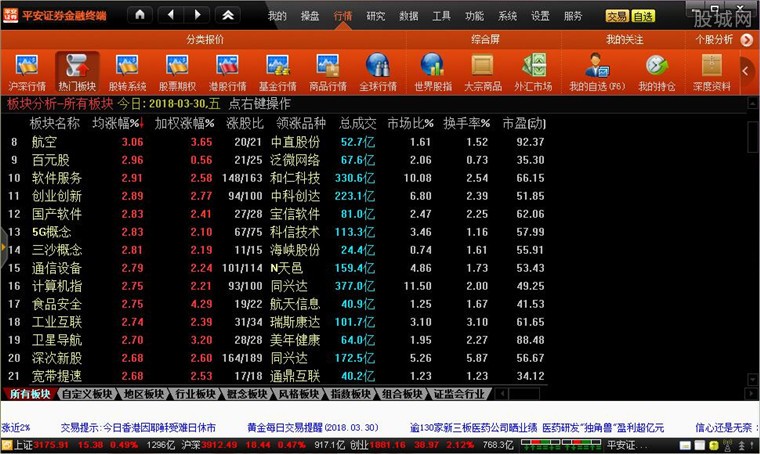
Task: Open the 系统 menu
Action: click(507, 16)
